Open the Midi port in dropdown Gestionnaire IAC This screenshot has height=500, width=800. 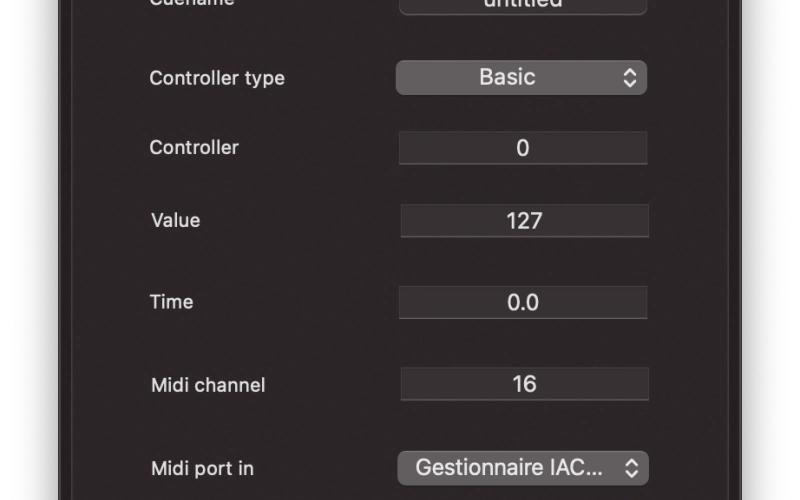(523, 468)
